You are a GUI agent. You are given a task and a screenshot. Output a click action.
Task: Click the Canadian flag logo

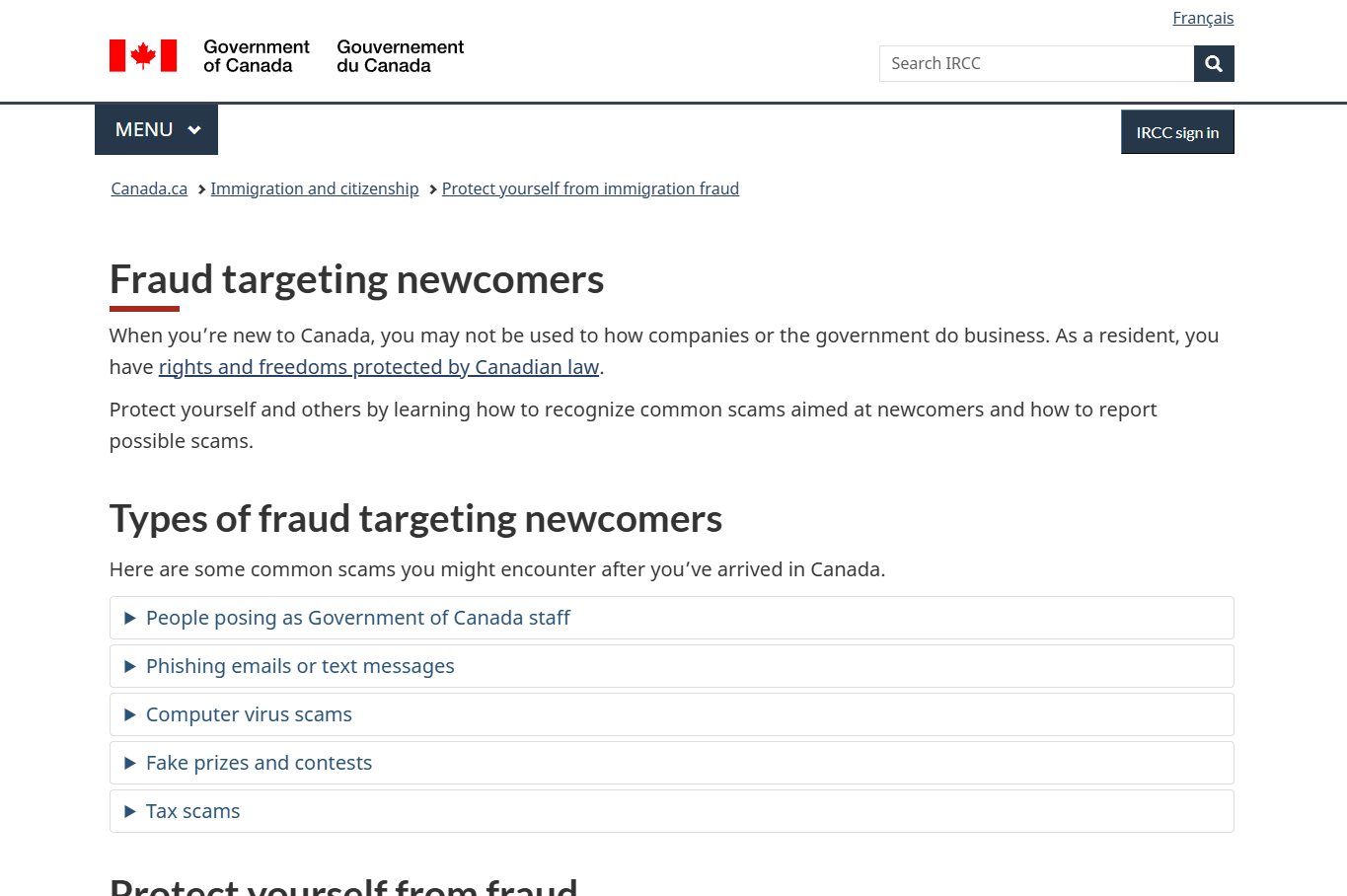coord(143,56)
